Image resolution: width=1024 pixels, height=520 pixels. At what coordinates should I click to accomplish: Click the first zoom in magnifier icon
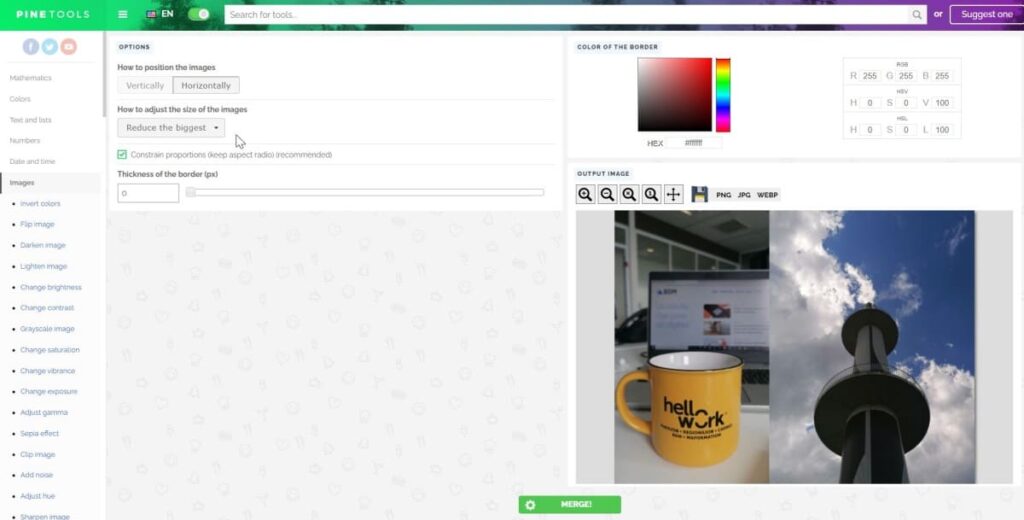tap(585, 194)
